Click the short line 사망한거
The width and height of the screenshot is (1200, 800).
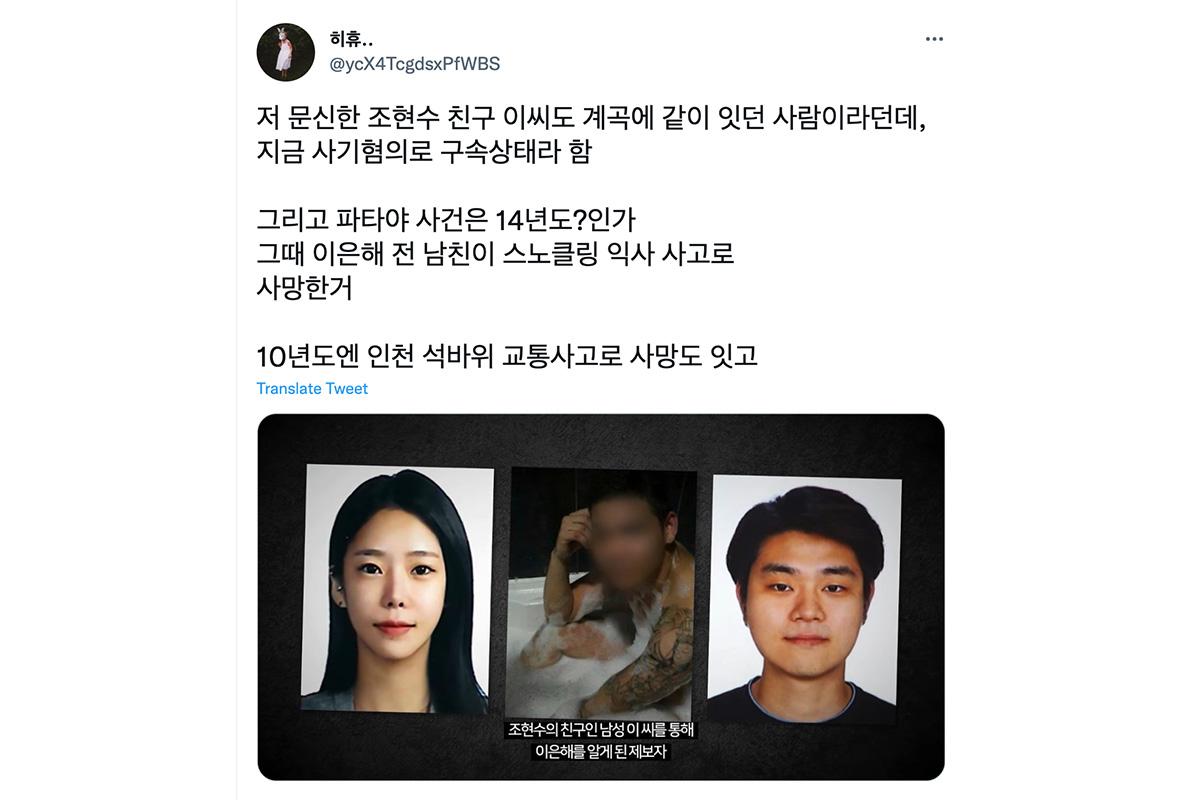304,288
